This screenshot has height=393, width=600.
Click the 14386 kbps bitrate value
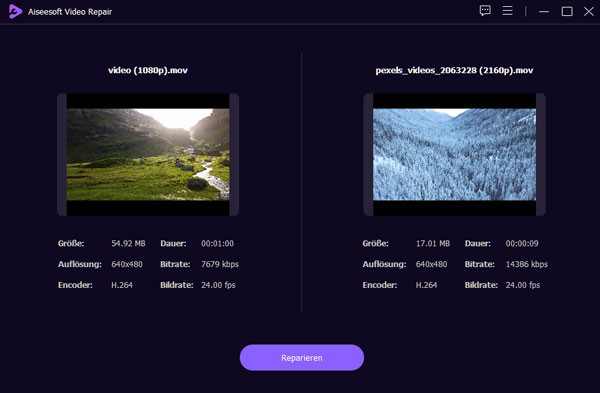[527, 264]
